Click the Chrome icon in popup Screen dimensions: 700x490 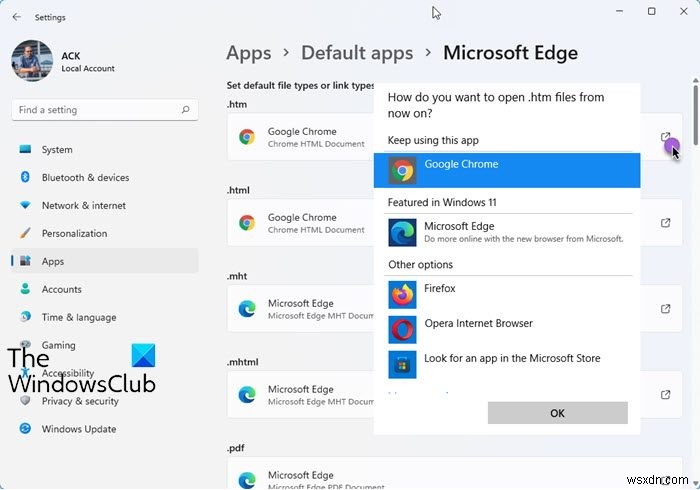pos(402,170)
